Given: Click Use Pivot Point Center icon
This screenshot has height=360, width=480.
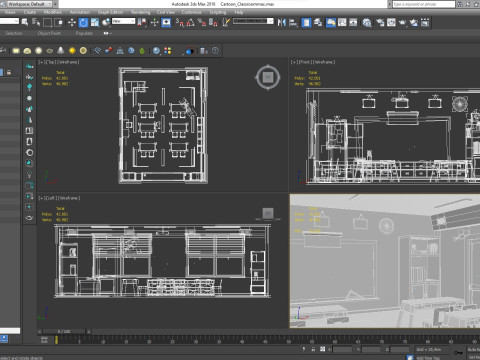Looking at the screenshot, I should coord(142,22).
